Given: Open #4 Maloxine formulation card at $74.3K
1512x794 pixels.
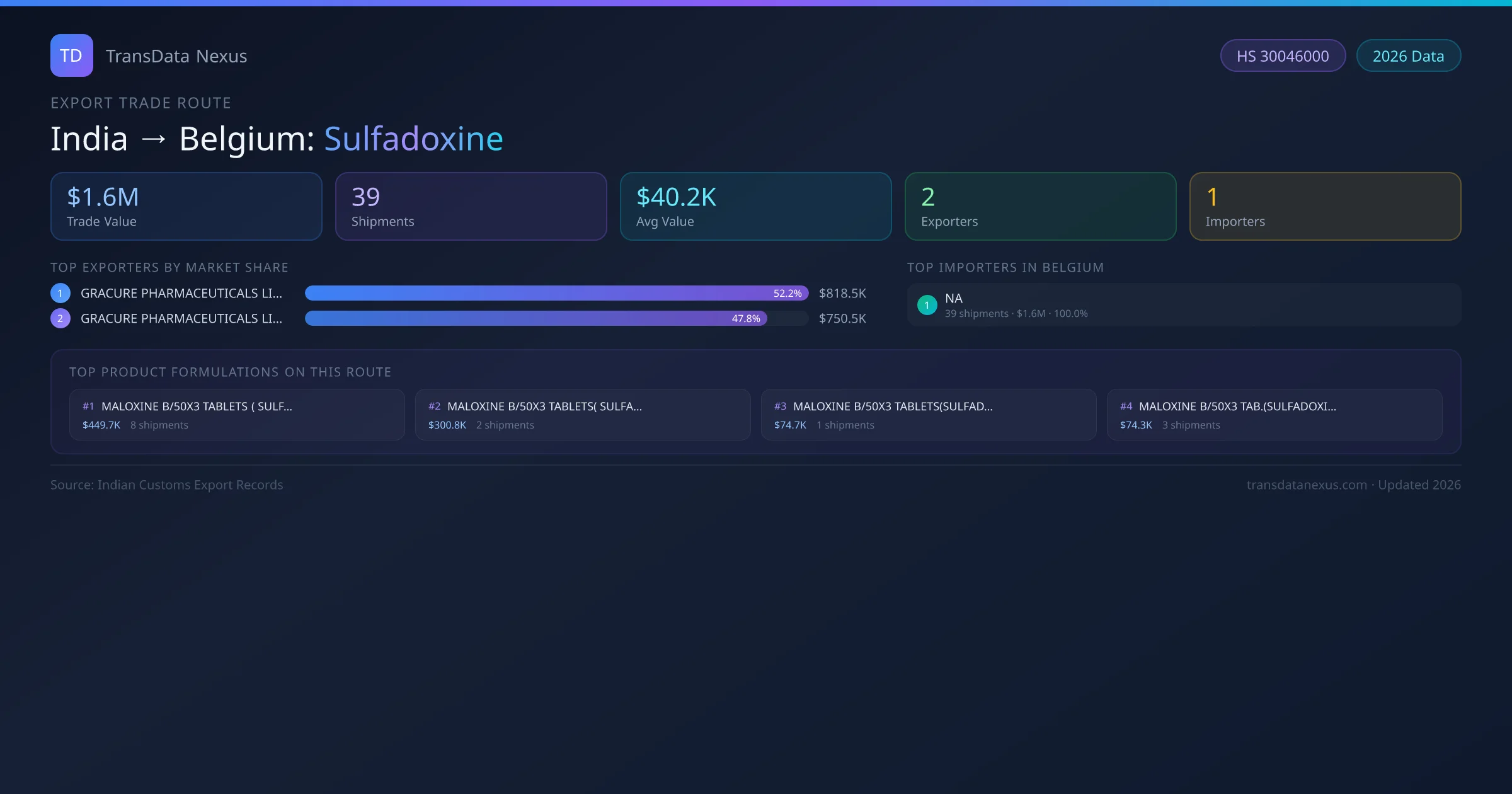Looking at the screenshot, I should pos(1274,415).
